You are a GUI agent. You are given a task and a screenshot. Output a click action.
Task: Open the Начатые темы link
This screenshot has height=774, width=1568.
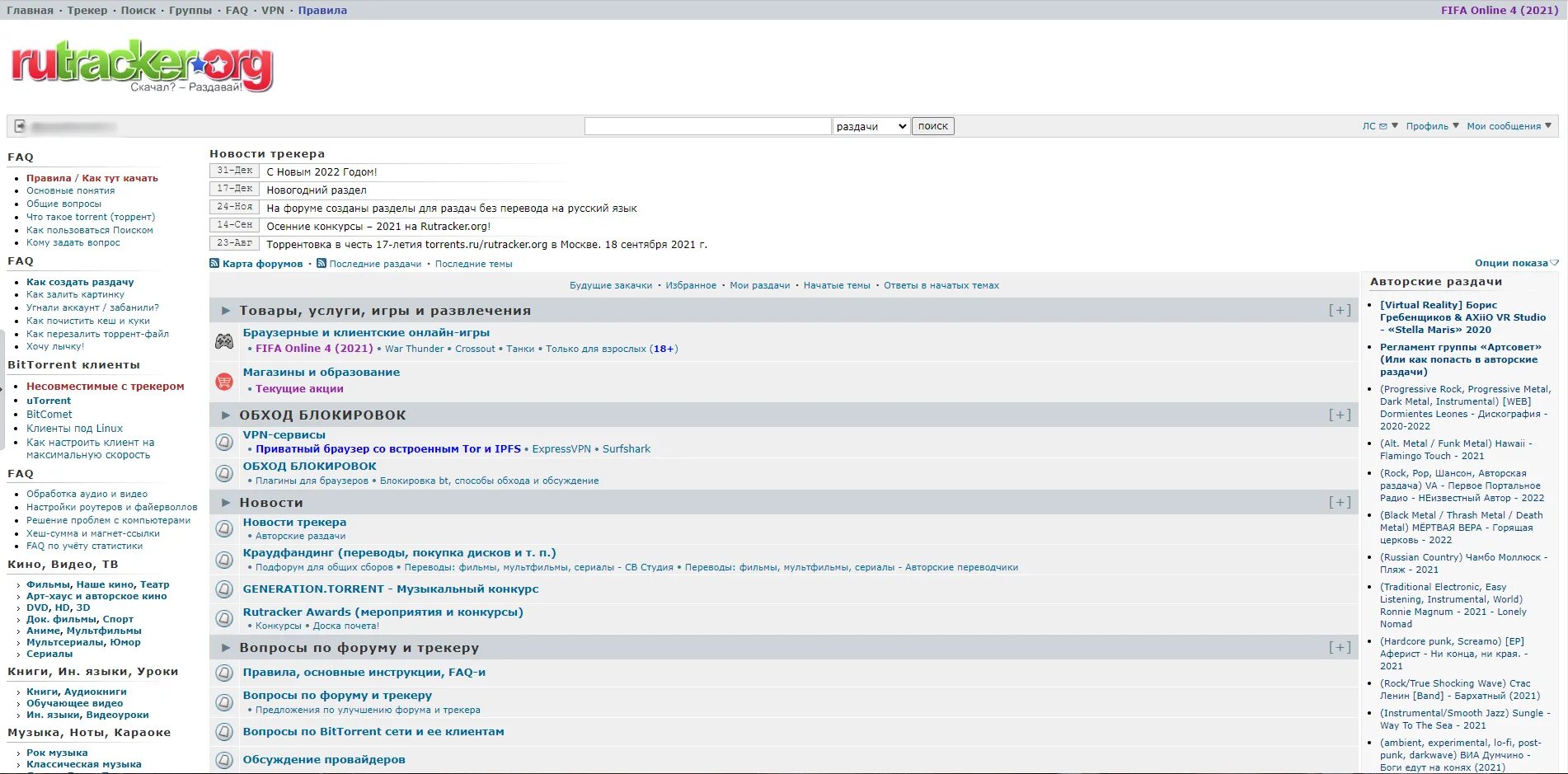(837, 285)
